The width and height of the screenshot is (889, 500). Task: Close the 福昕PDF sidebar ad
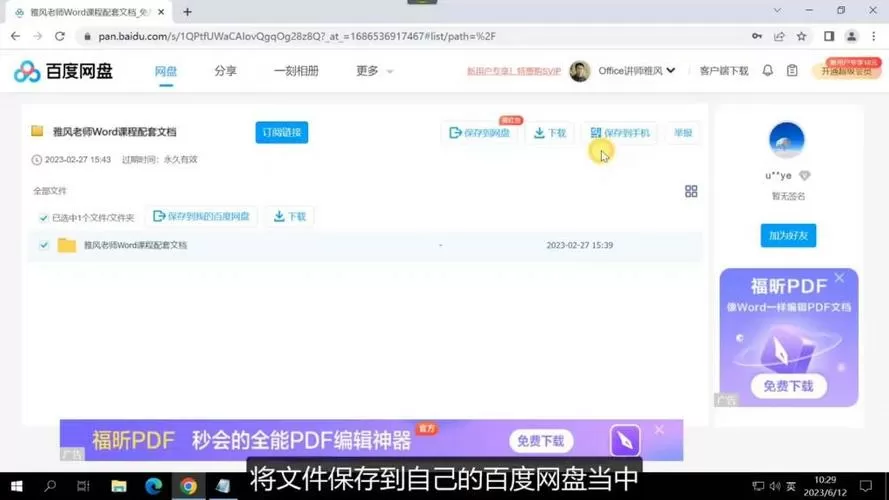(x=839, y=278)
